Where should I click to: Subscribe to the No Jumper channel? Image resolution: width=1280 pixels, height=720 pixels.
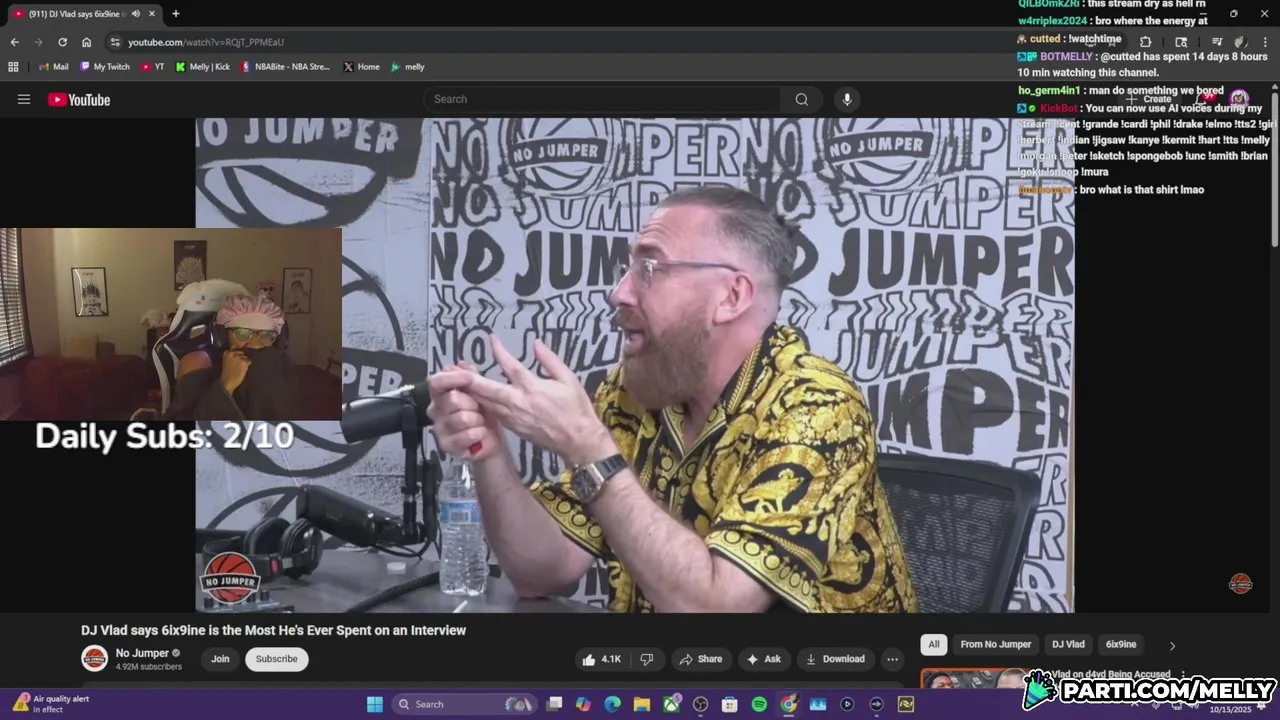(276, 659)
